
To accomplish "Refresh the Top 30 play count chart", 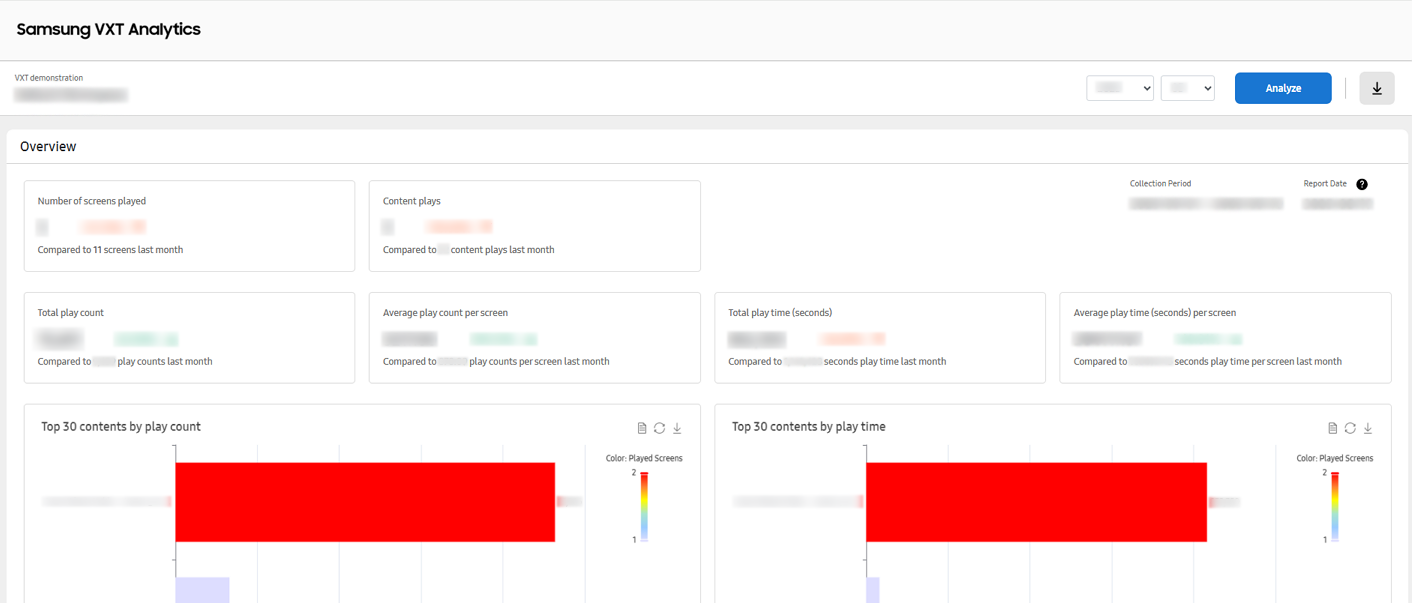I will click(659, 428).
